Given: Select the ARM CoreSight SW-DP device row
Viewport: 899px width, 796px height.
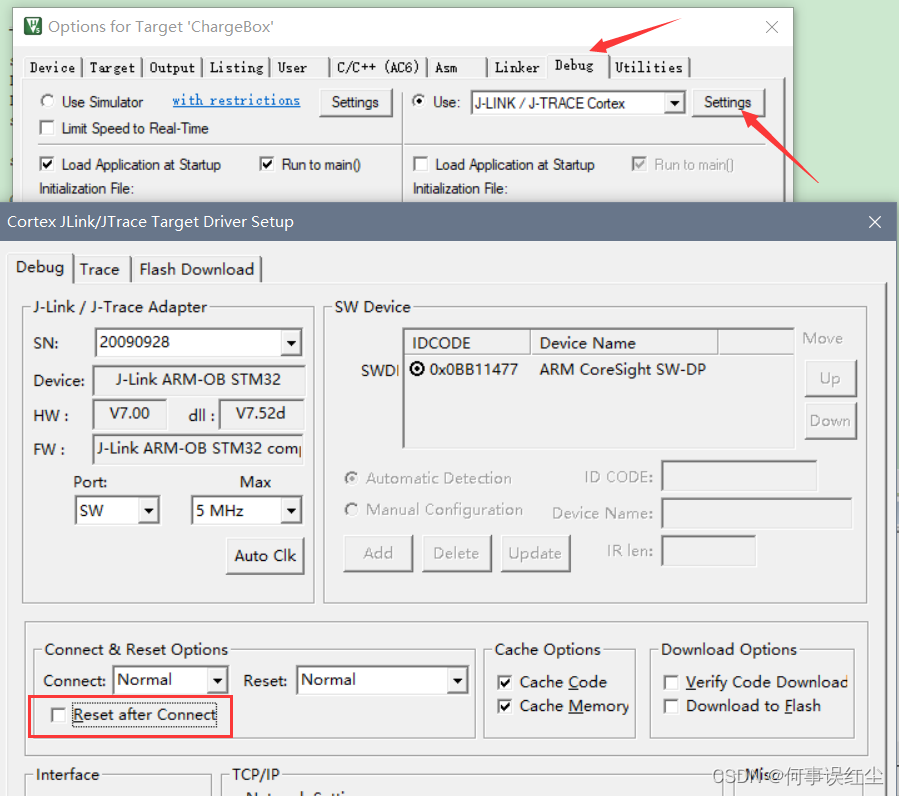Looking at the screenshot, I should [x=623, y=369].
